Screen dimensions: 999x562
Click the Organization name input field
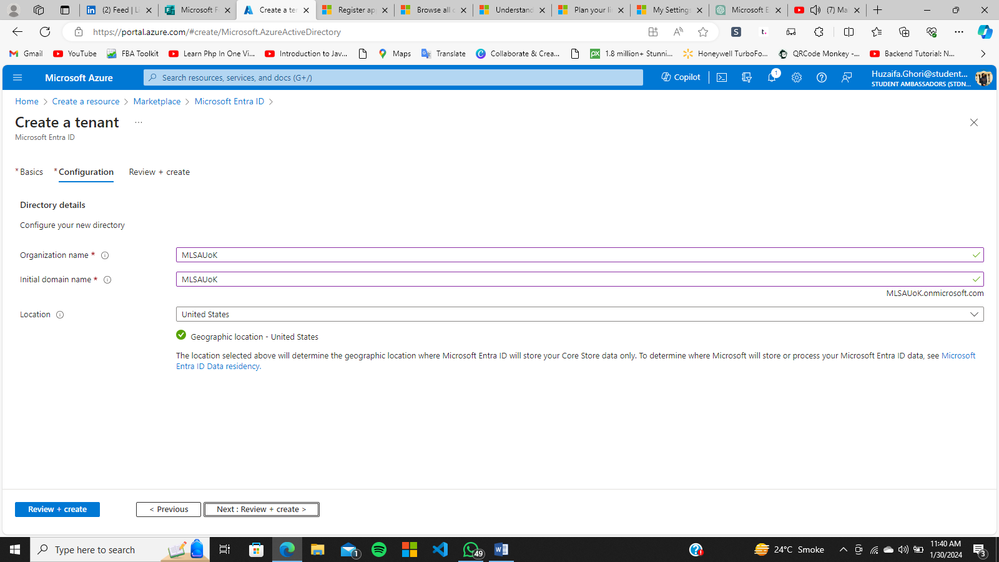[x=579, y=255]
